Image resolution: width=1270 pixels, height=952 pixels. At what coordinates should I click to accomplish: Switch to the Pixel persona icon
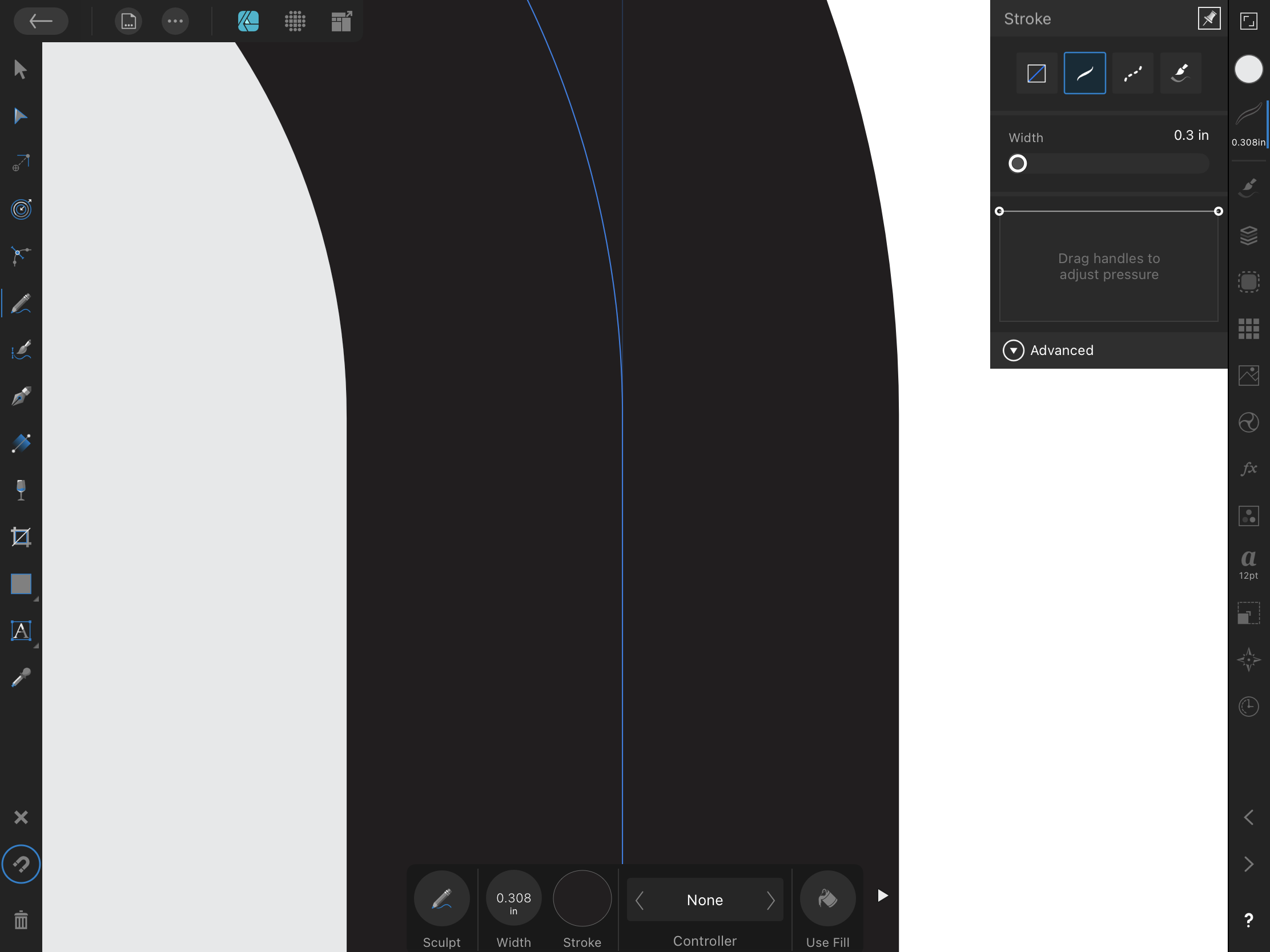295,22
